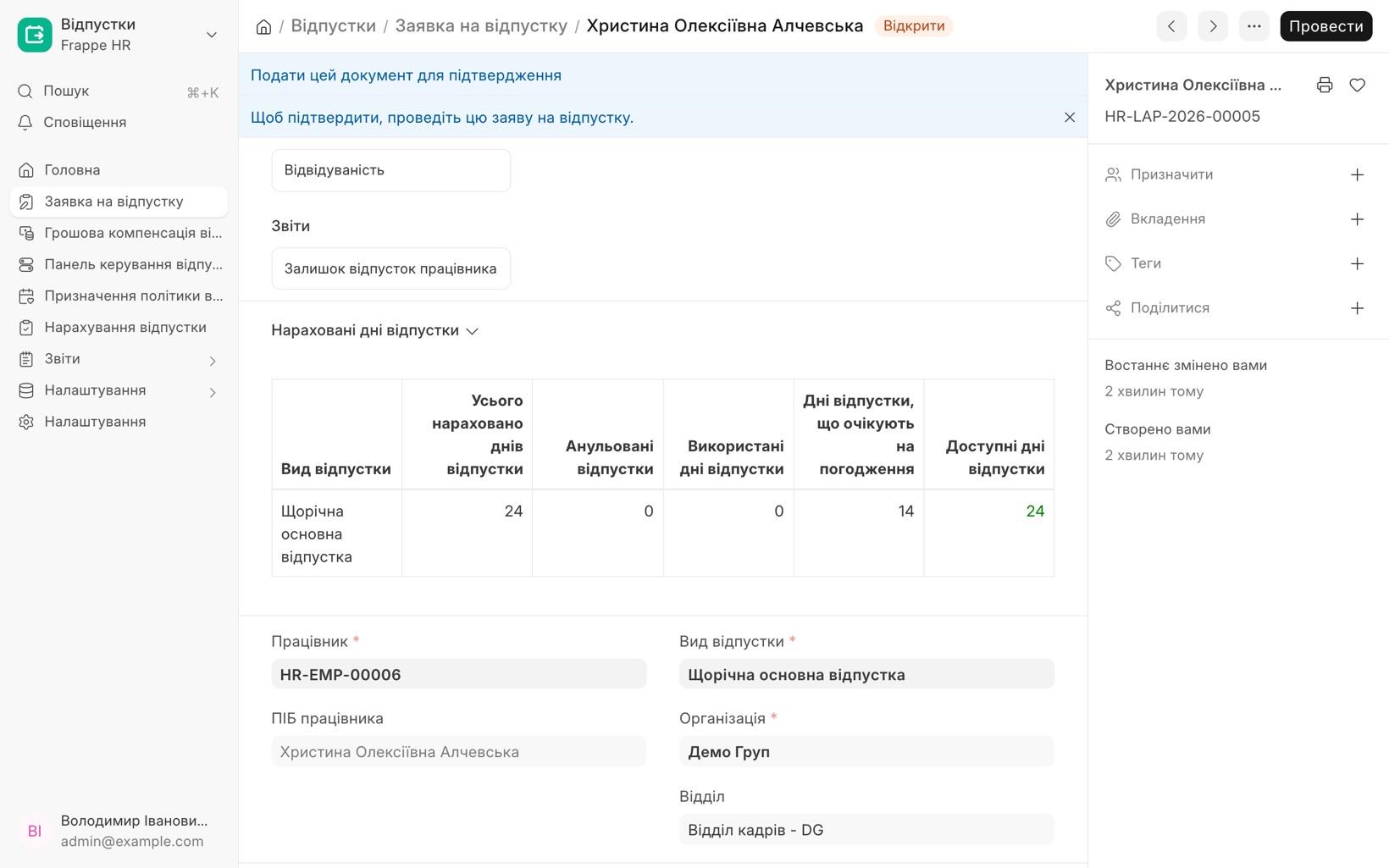The image size is (1389, 868).
Task: Go to previous document arrow
Action: tap(1171, 26)
